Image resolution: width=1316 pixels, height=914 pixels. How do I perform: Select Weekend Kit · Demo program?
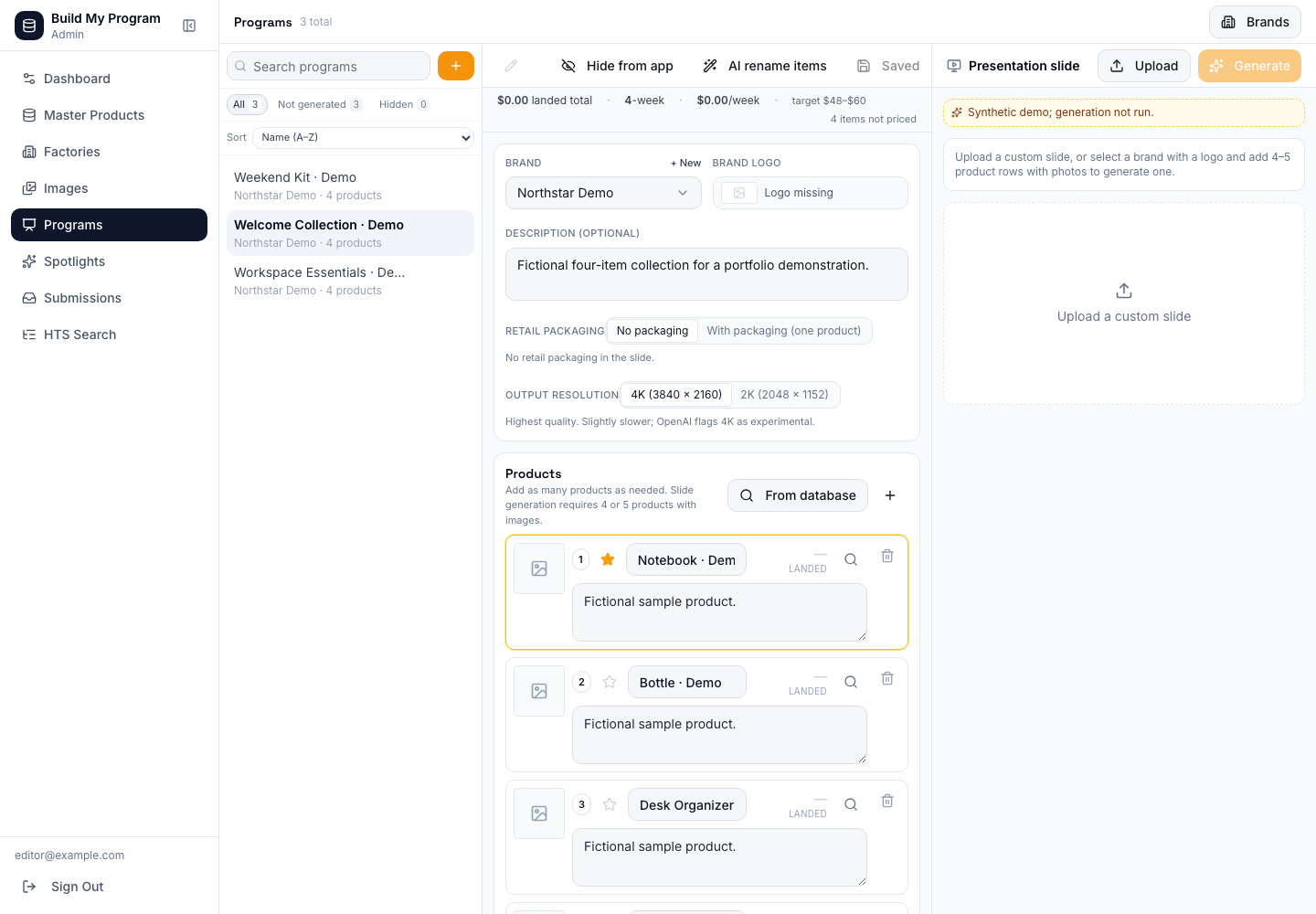coord(350,186)
